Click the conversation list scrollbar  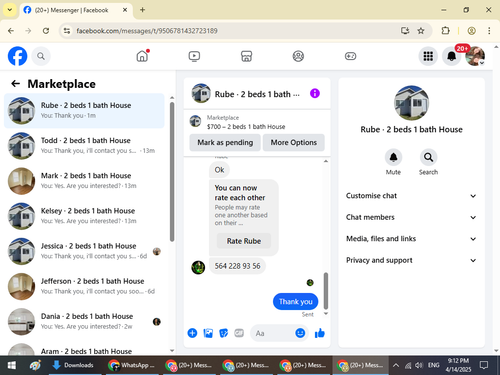coord(172,172)
